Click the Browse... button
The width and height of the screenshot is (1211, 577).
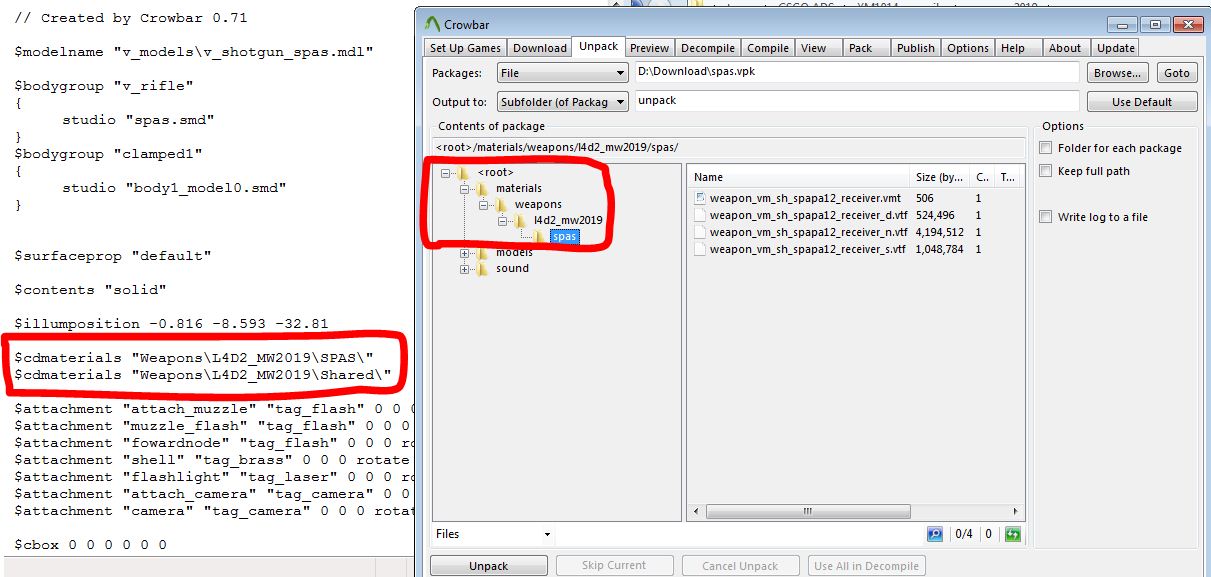click(x=1117, y=73)
